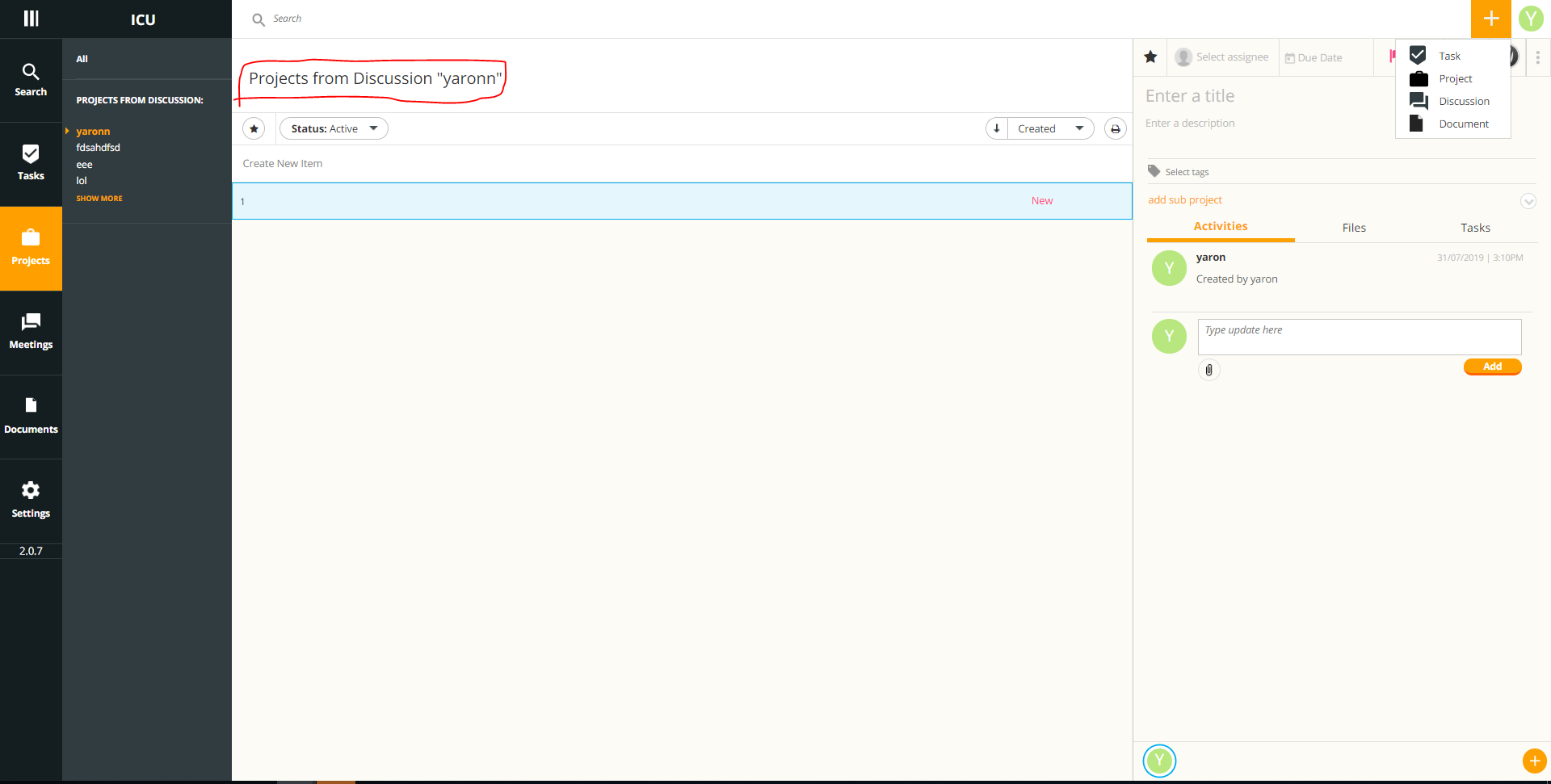Select the yaronn discussion in sidebar

pos(93,132)
